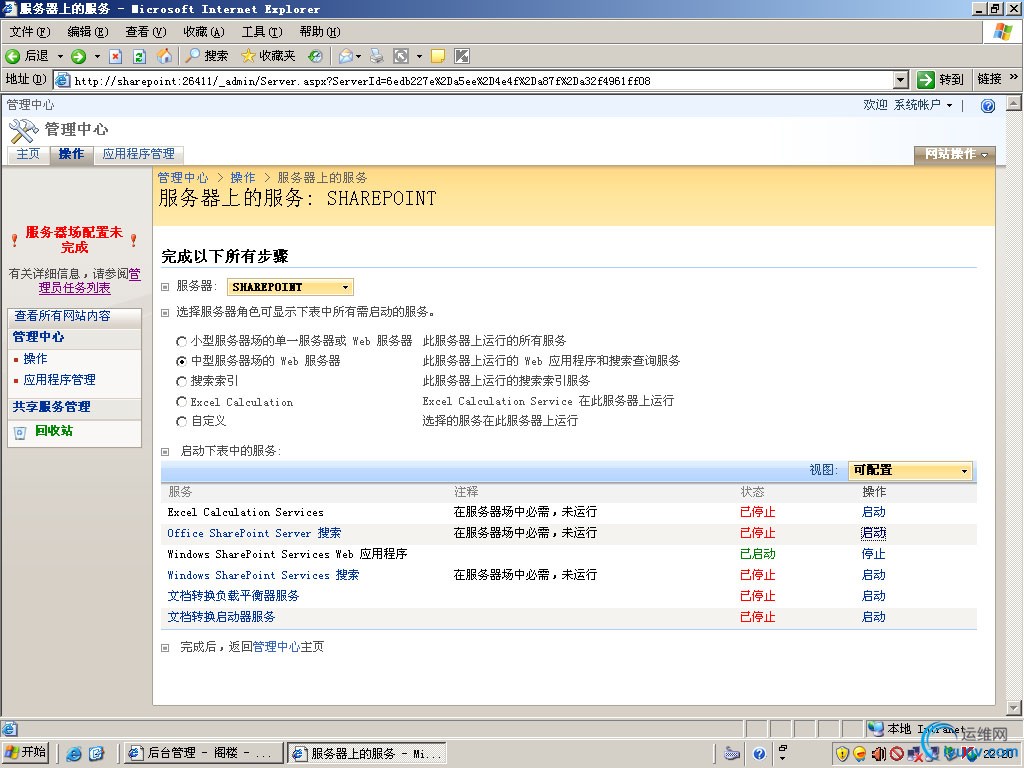Open Favorites (收藏夹) star button

(268, 56)
